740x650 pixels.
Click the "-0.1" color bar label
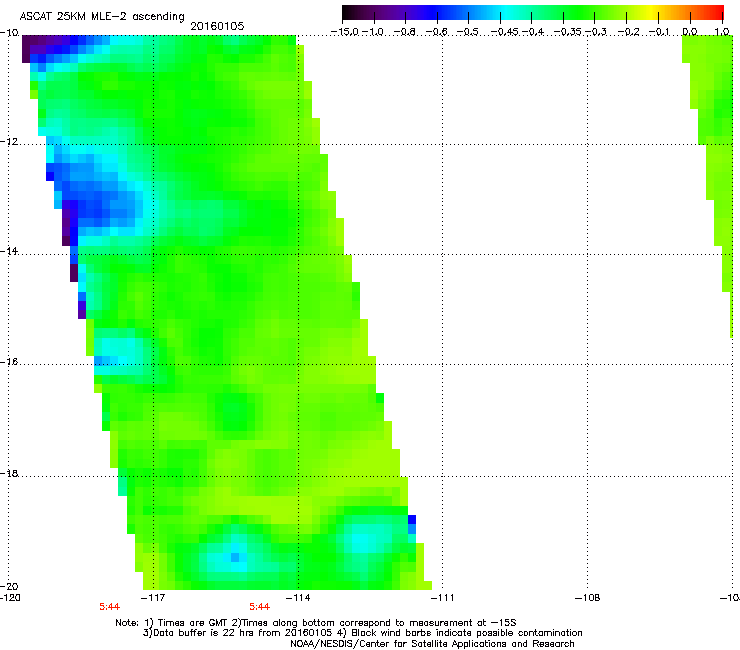(x=659, y=32)
